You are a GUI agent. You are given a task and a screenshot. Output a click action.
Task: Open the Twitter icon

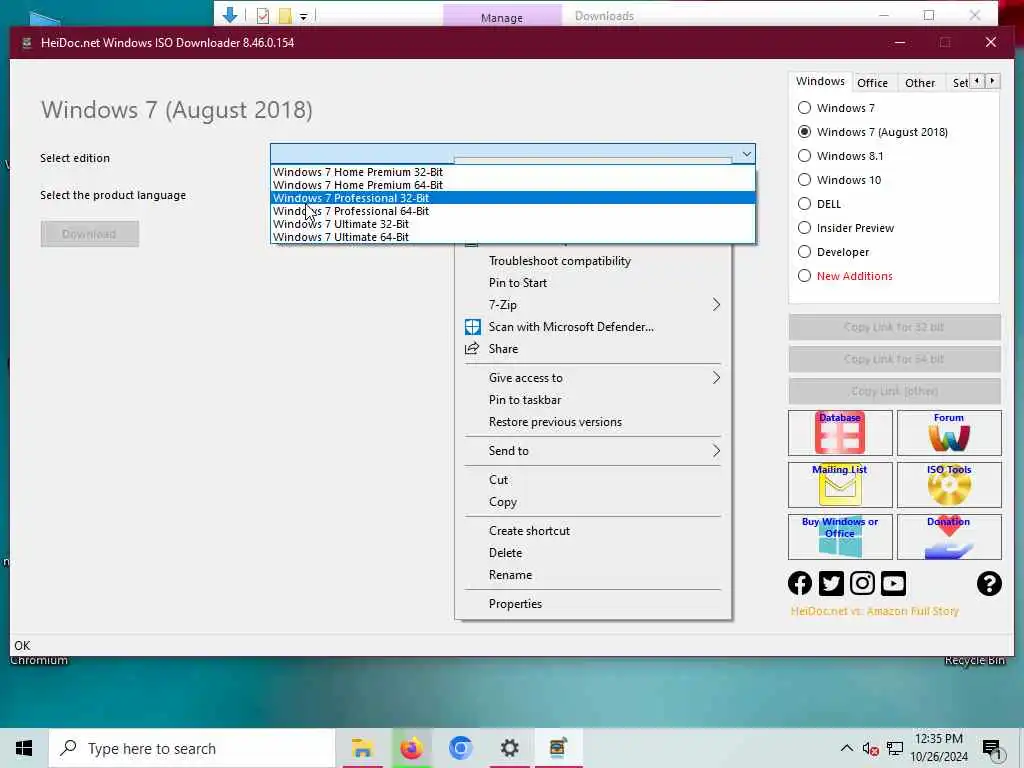831,583
